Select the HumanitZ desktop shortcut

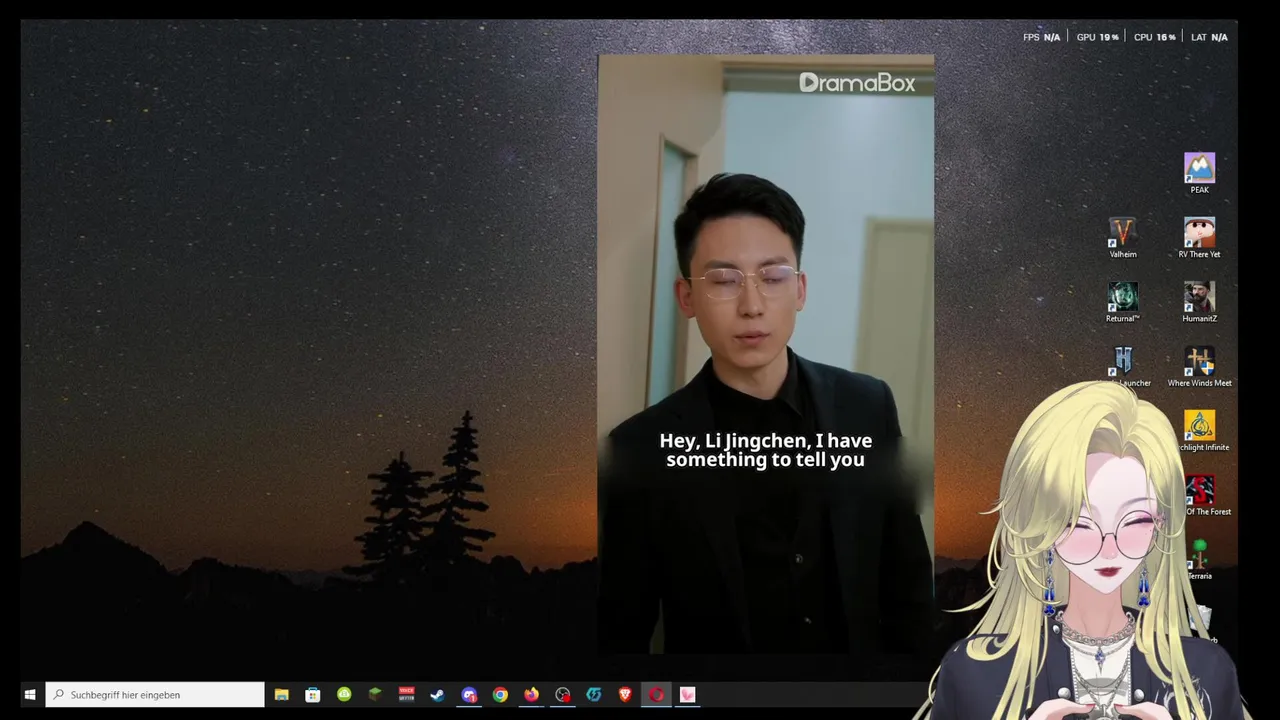[x=1199, y=302]
